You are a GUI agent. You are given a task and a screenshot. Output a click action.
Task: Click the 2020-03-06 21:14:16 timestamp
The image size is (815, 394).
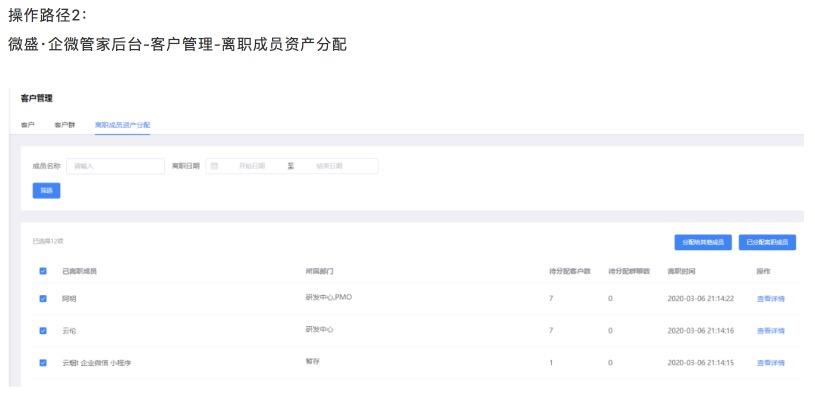point(701,331)
